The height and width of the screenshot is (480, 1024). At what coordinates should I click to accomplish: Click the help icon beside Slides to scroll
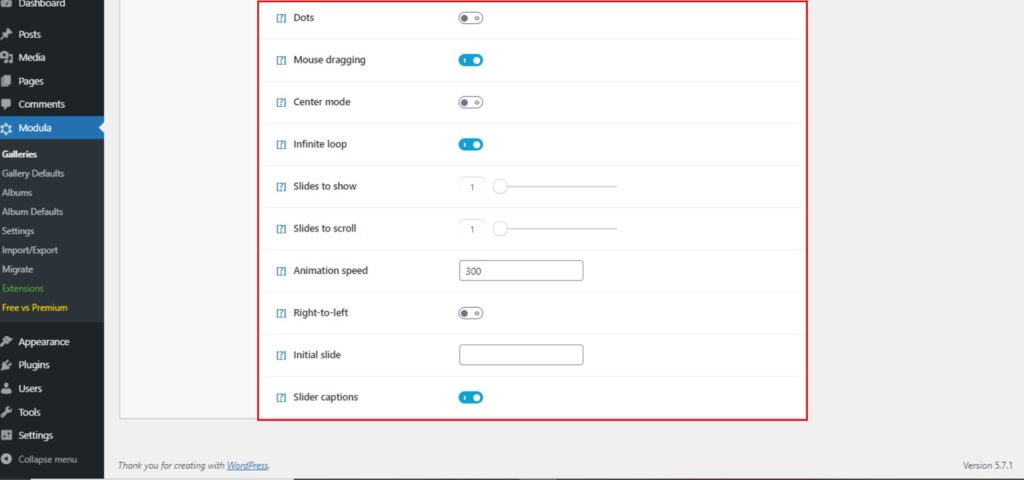tap(281, 229)
